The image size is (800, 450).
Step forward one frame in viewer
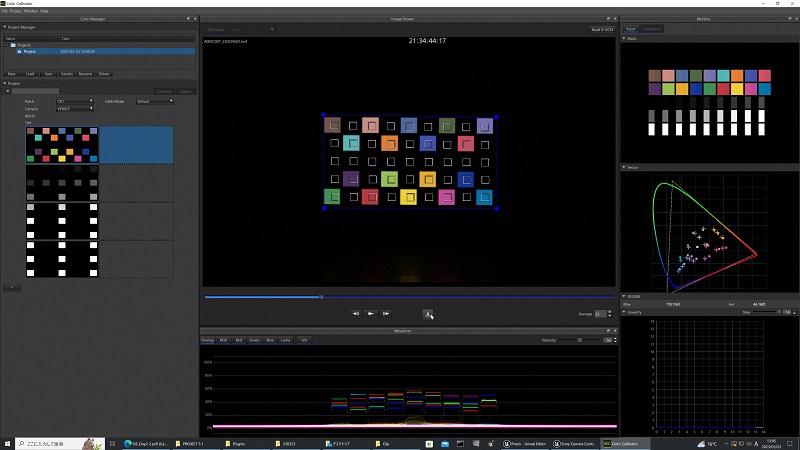(x=386, y=313)
